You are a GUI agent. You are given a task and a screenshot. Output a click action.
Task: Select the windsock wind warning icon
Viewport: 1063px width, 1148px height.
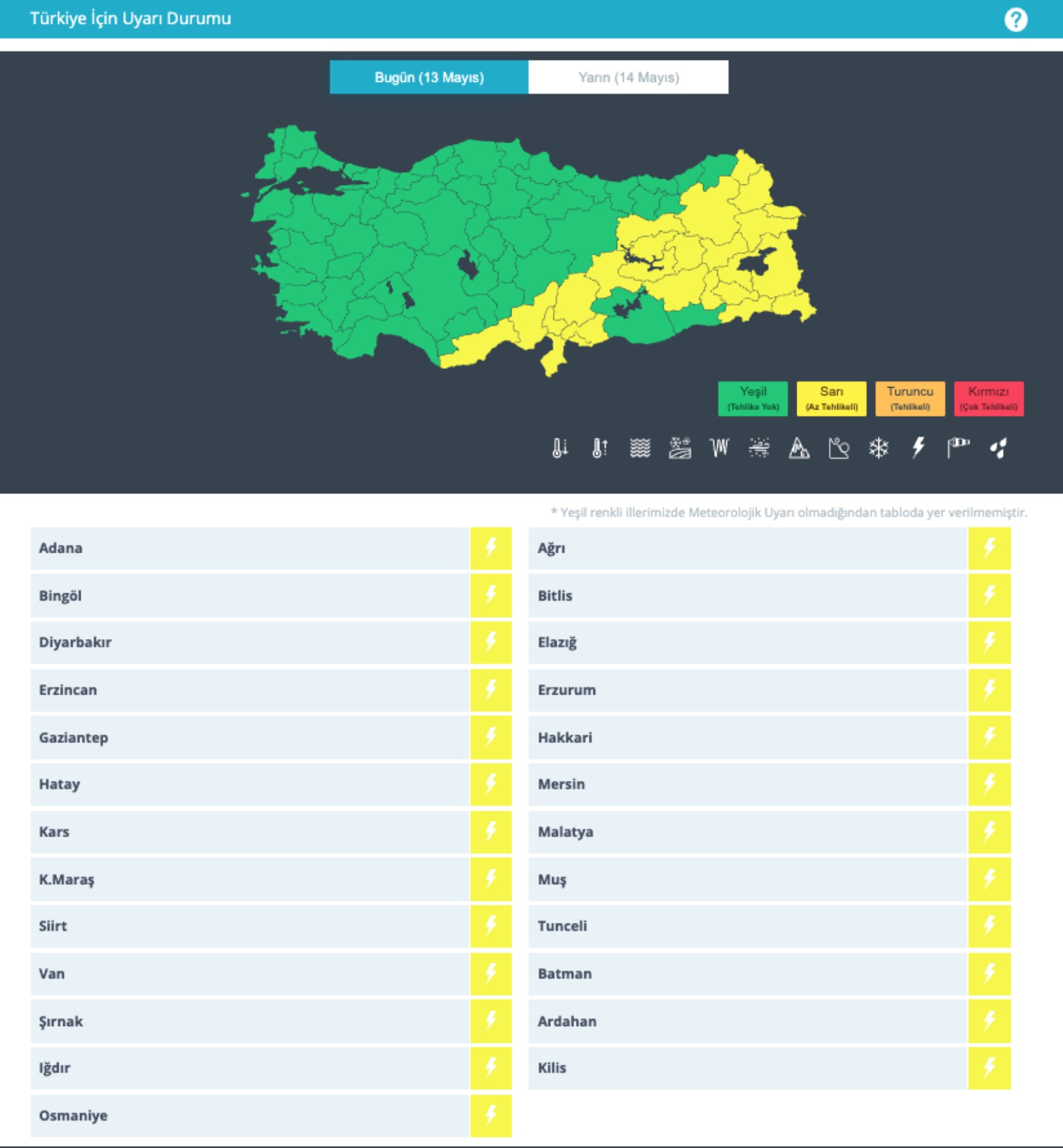click(958, 448)
